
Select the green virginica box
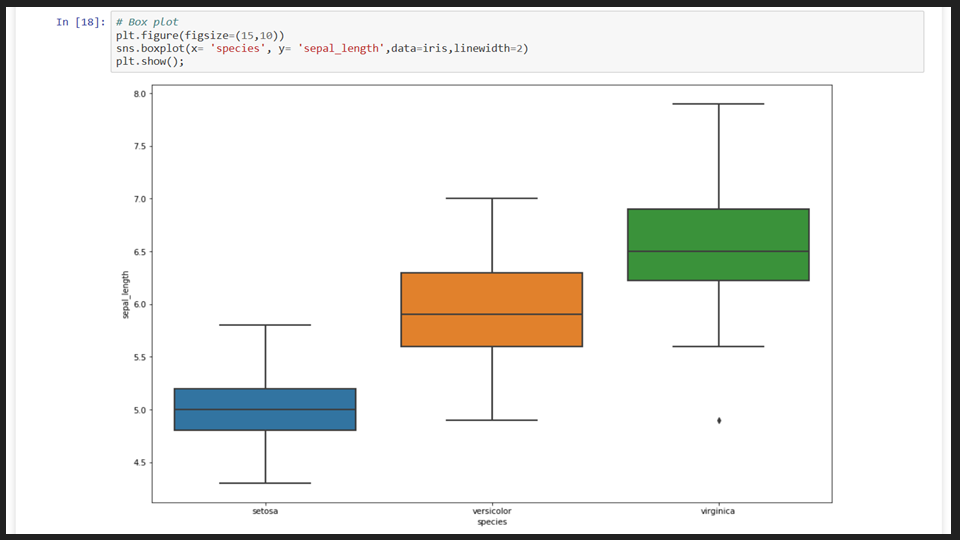click(718, 245)
